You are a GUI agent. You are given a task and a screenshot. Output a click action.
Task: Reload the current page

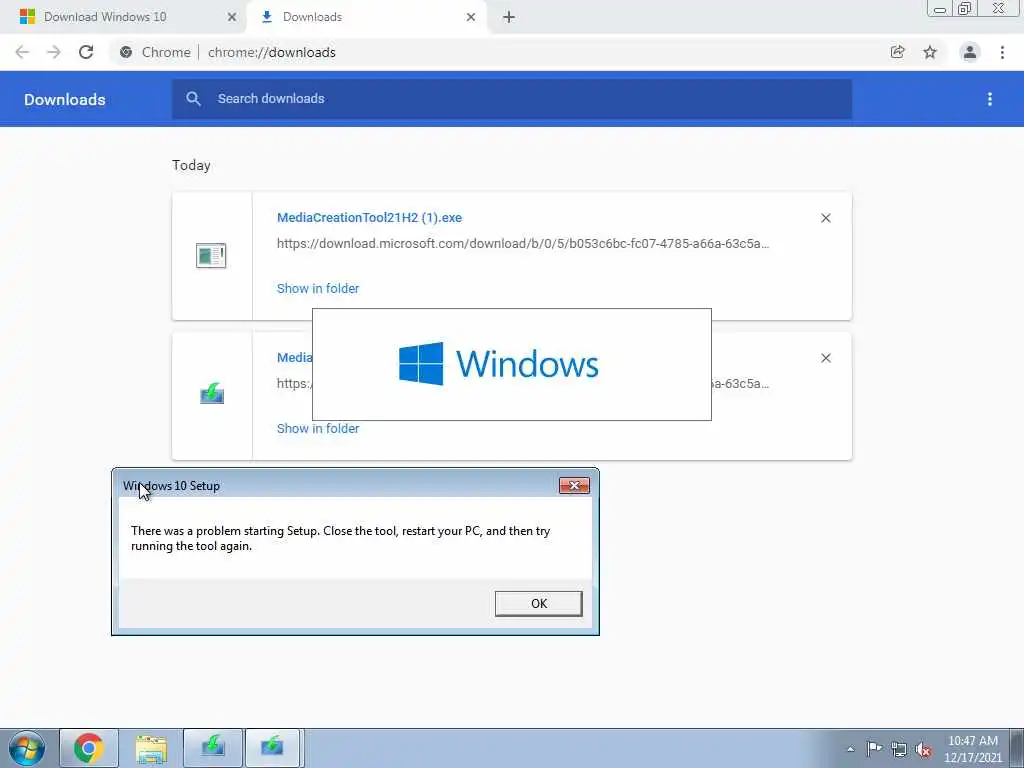[x=86, y=52]
